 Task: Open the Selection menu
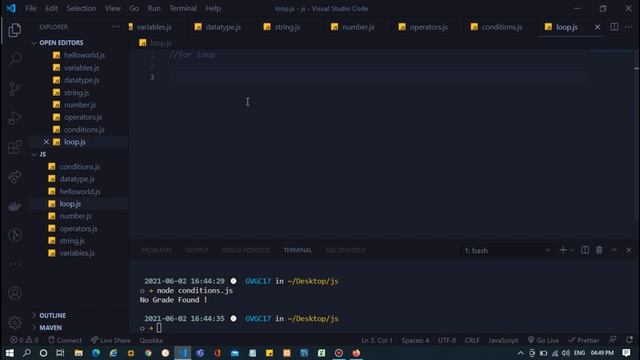pyautogui.click(x=81, y=8)
